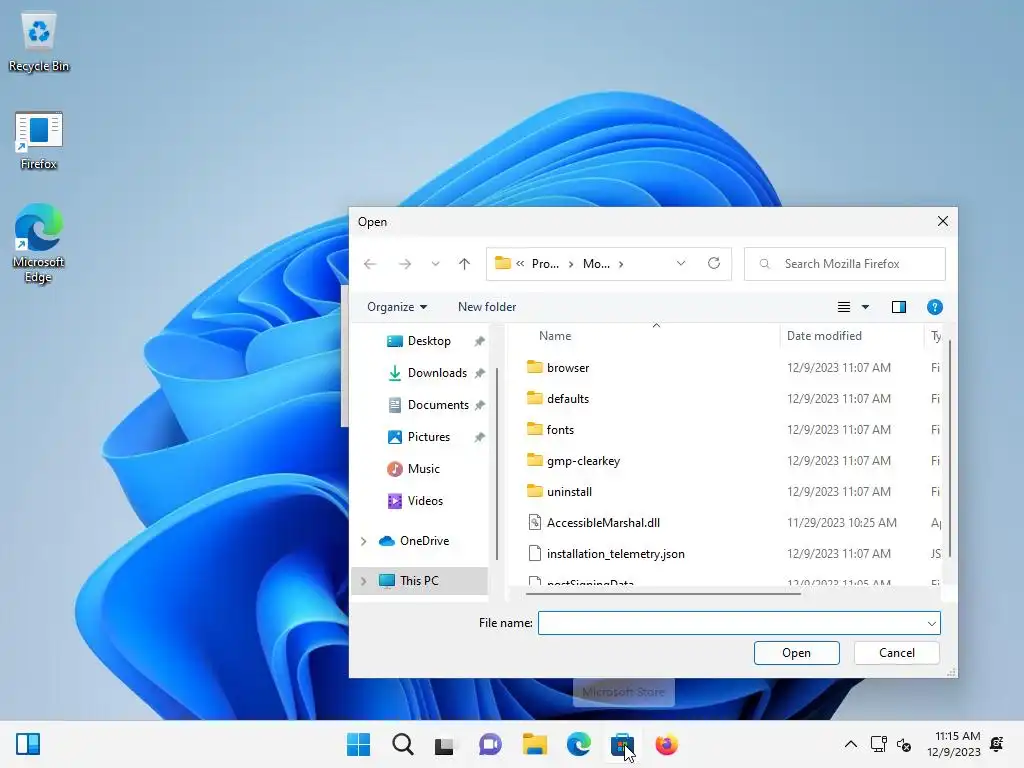This screenshot has width=1024, height=768.
Task: Show hidden system tray icons
Action: (850, 744)
